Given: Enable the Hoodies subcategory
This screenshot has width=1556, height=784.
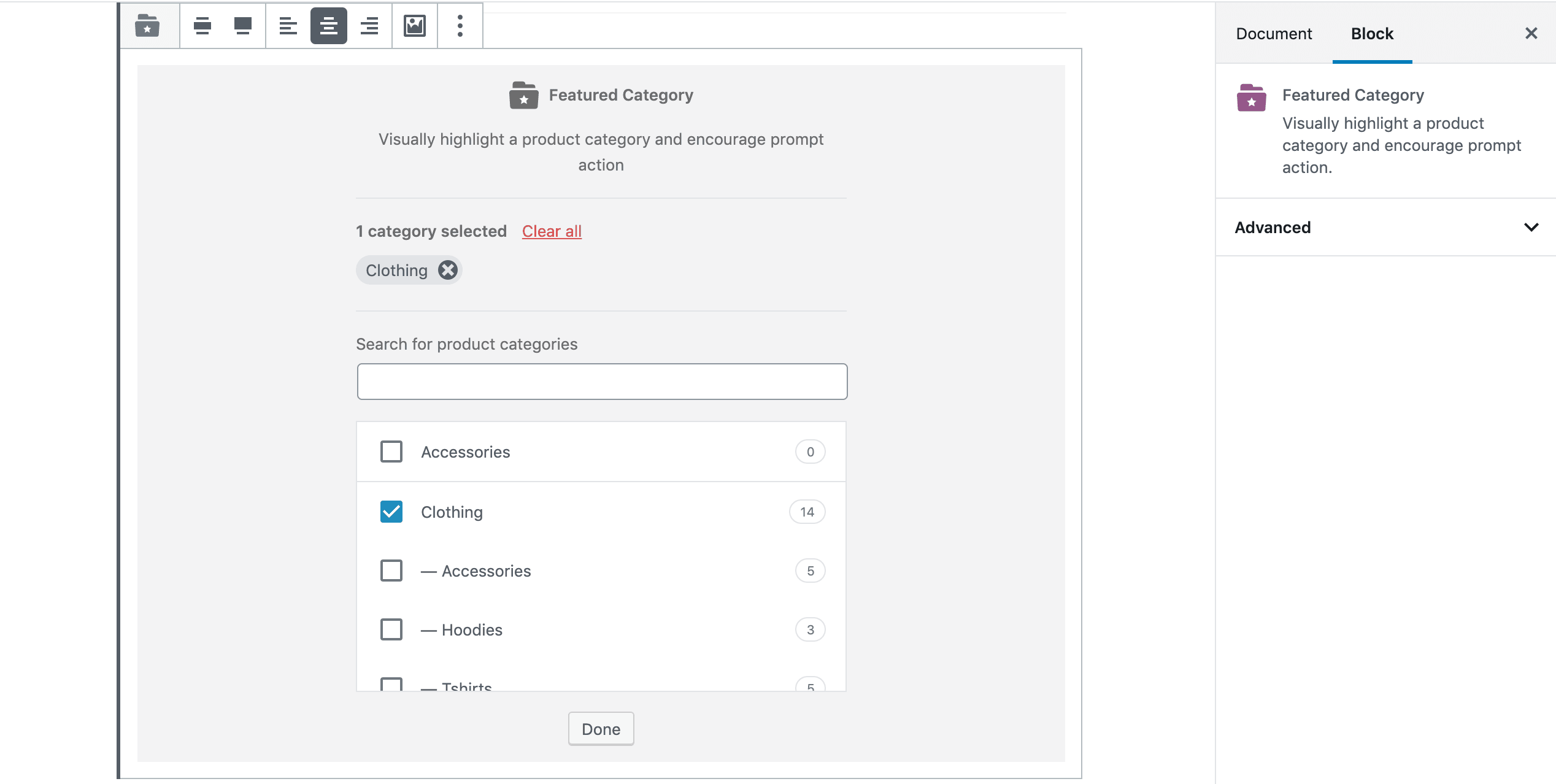Looking at the screenshot, I should [391, 629].
